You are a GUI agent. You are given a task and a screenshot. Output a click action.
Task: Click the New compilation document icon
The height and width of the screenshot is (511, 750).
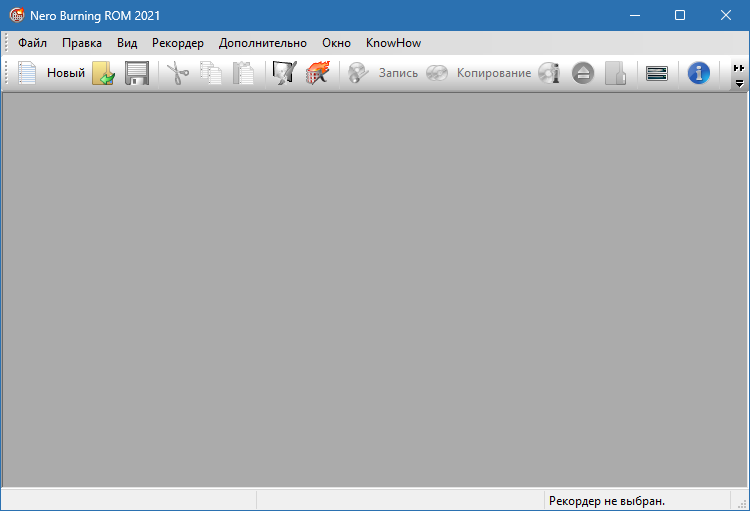coord(27,73)
